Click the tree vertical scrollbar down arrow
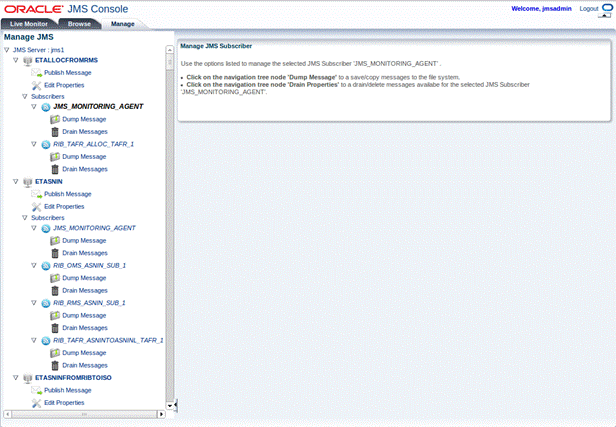Viewport: 616px width, 427px height. coord(170,406)
